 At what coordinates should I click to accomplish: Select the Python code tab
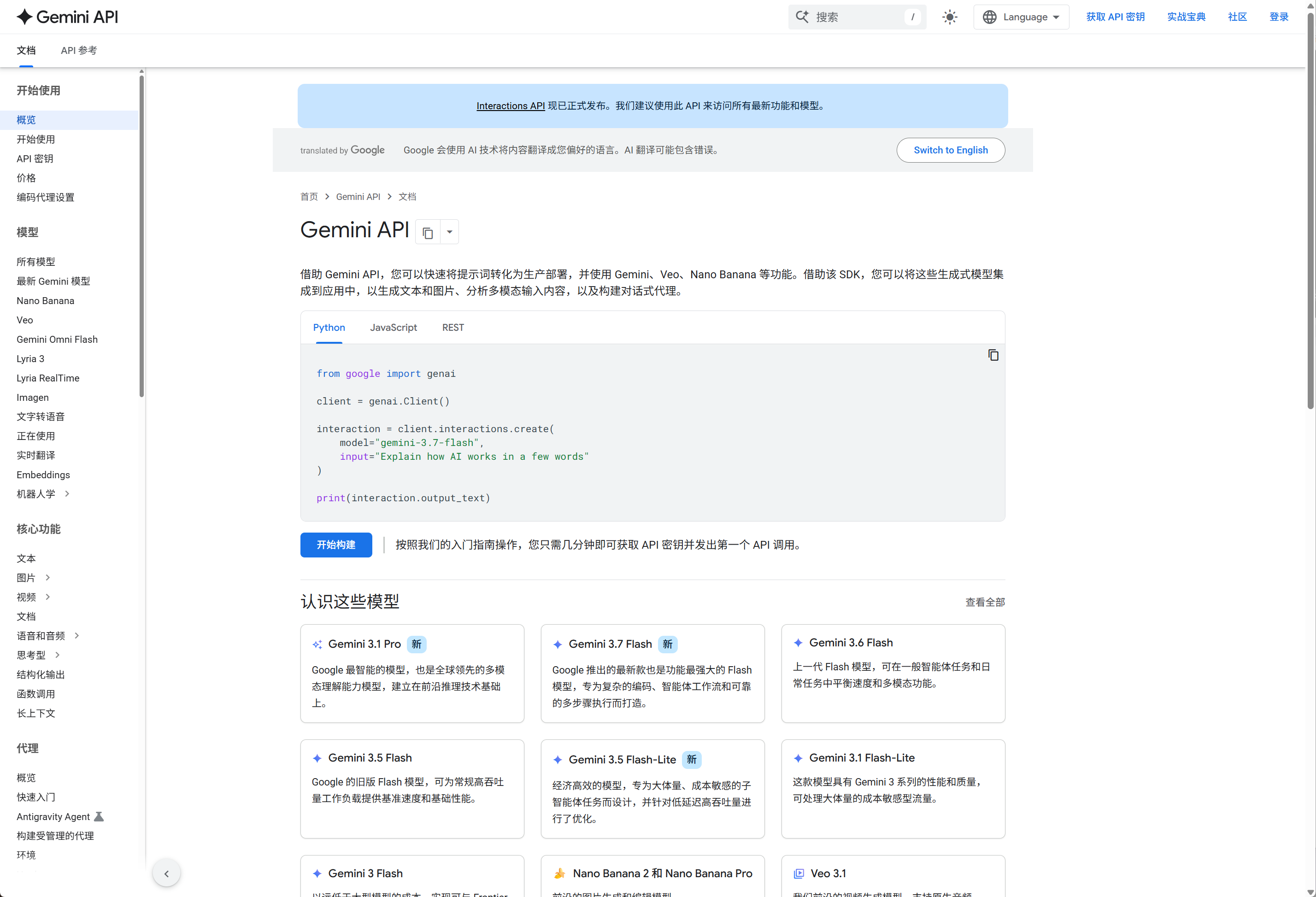329,327
